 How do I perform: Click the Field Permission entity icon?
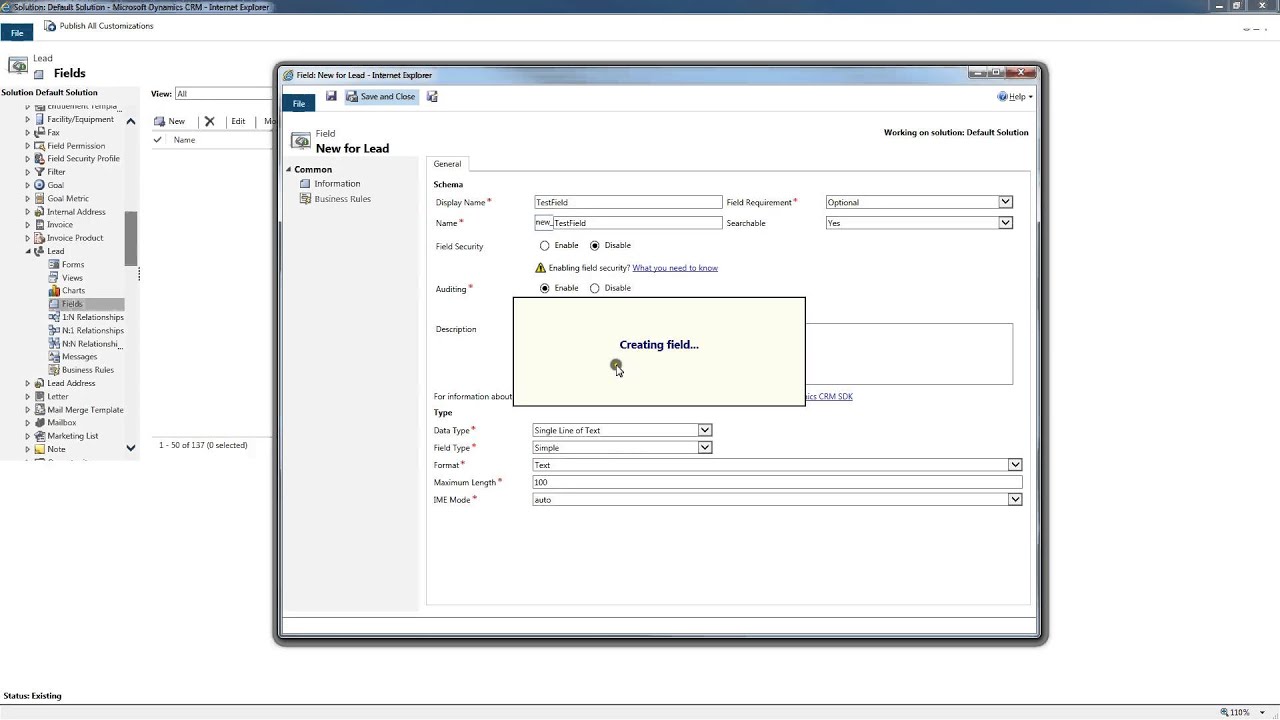click(39, 146)
